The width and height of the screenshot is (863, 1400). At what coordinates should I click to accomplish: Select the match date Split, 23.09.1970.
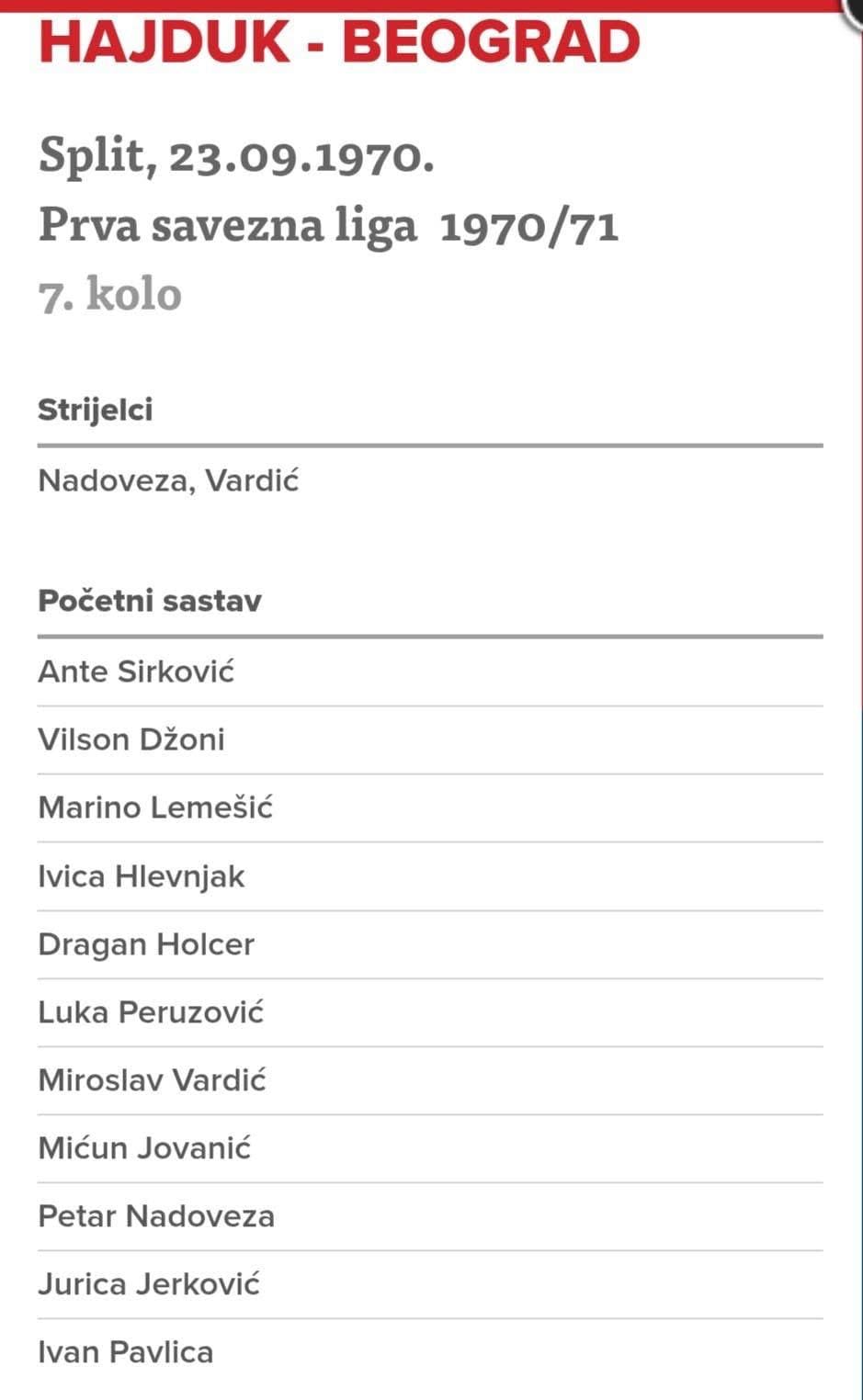(x=236, y=156)
